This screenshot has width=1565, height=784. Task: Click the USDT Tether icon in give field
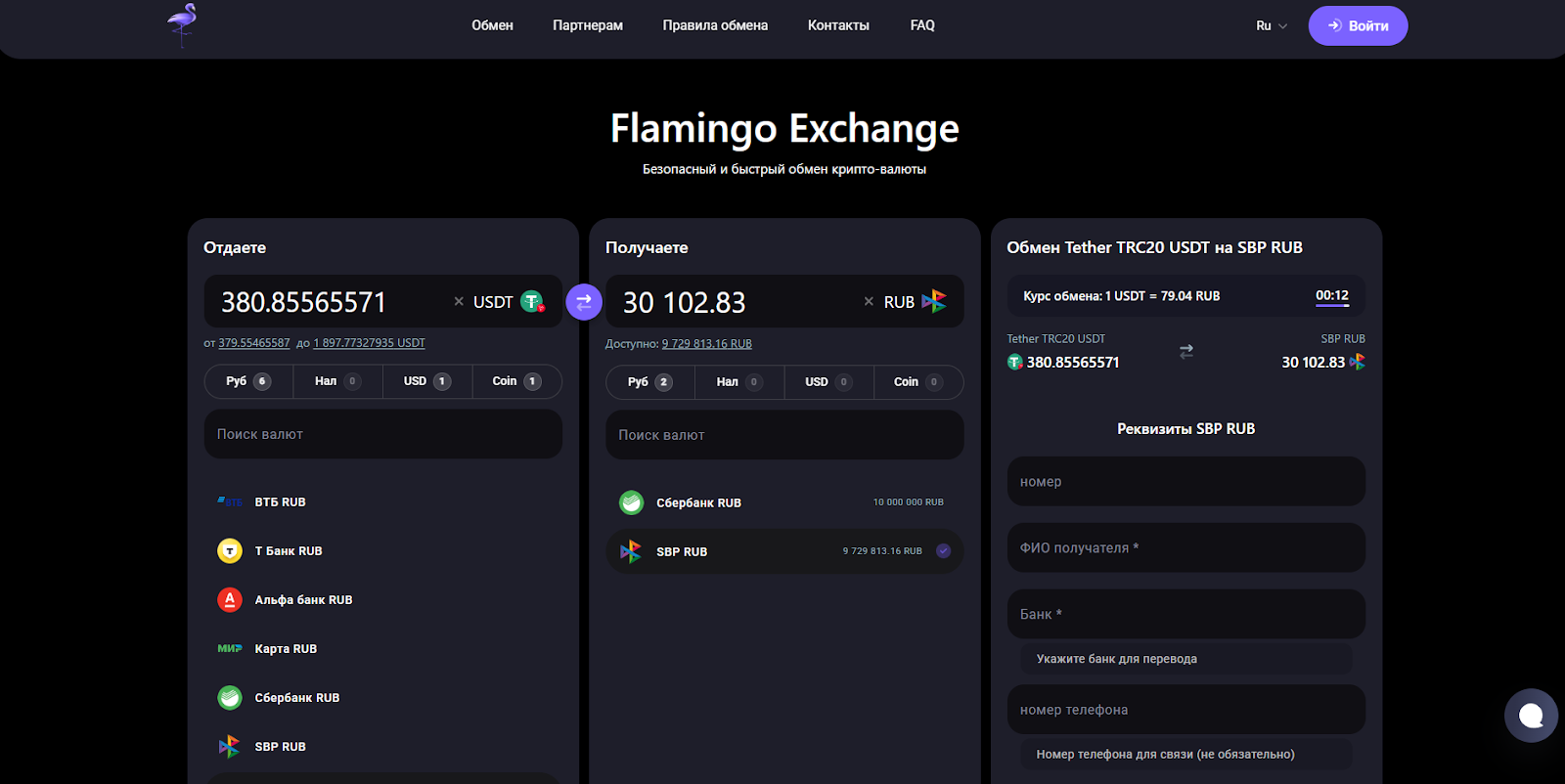pos(532,302)
